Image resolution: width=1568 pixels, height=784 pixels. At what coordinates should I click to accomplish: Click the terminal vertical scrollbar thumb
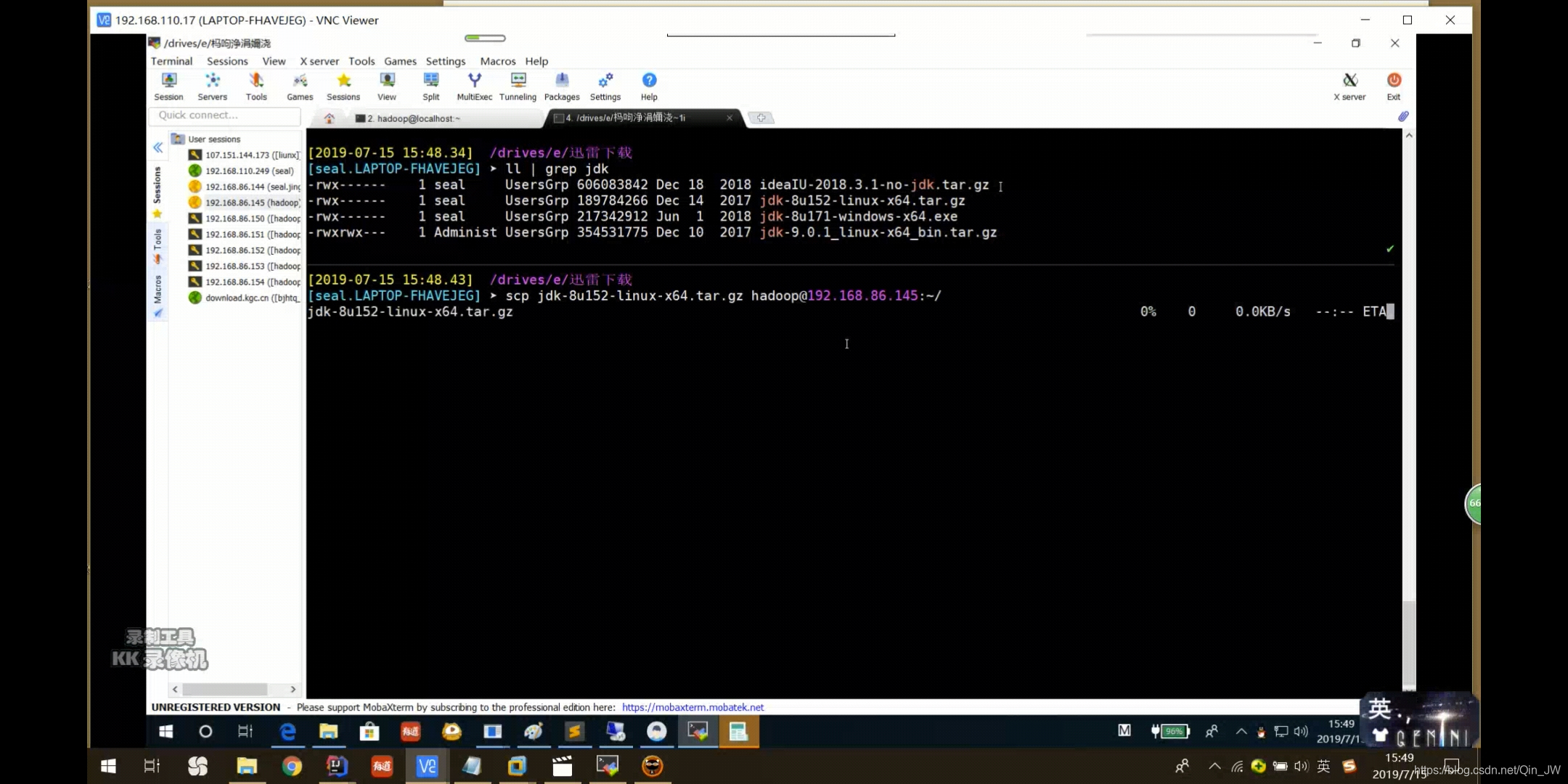(1409, 644)
